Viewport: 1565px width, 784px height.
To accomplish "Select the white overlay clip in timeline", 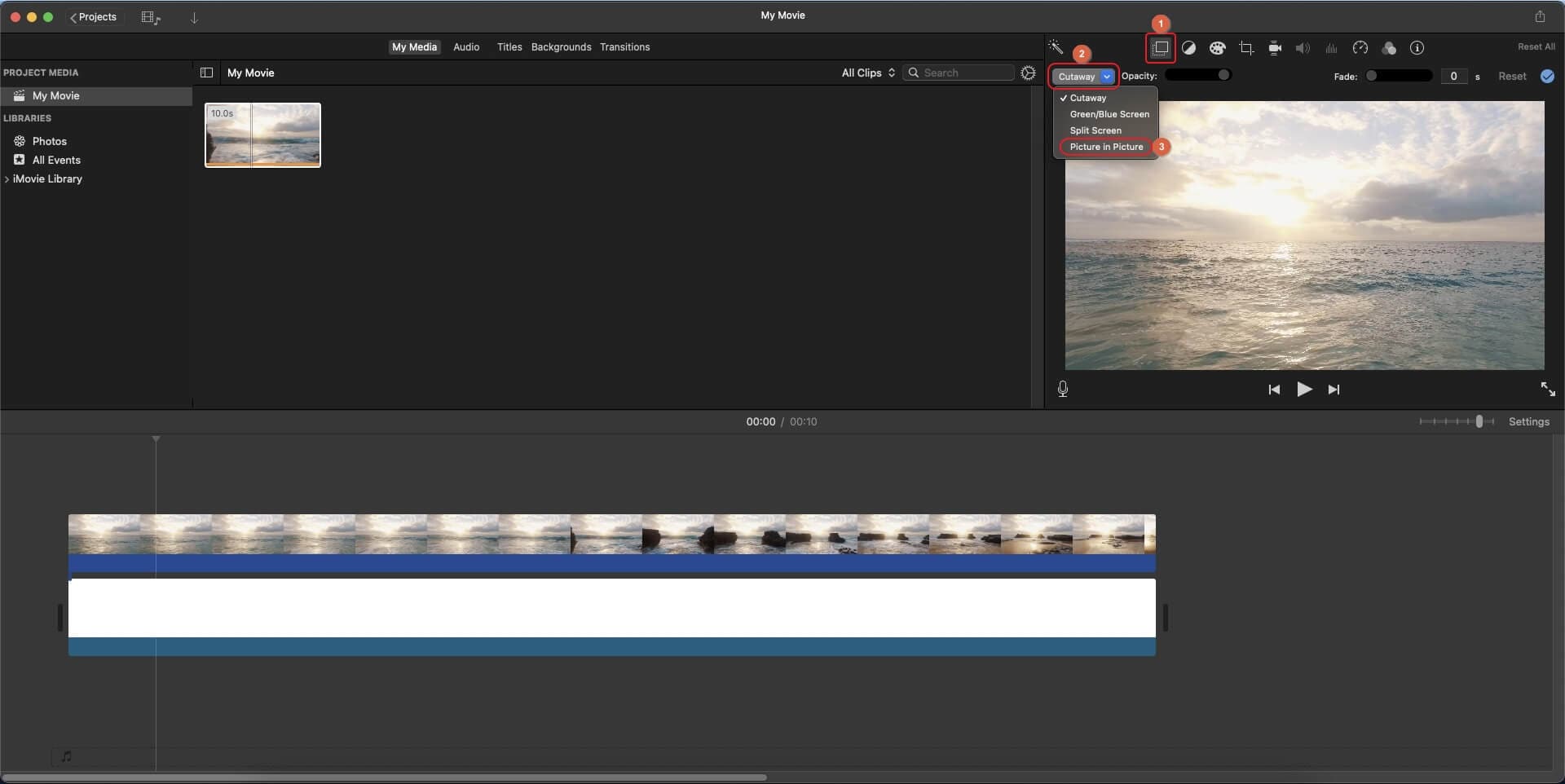I will point(611,617).
